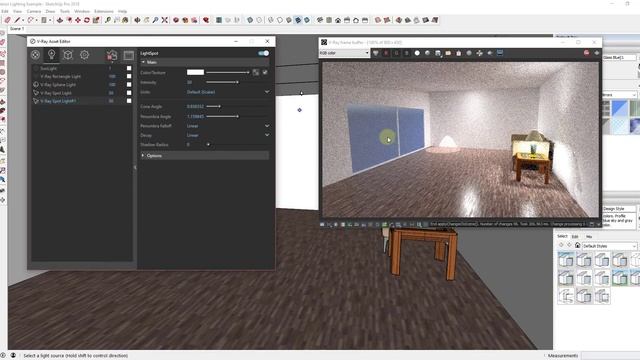Select the Push/Pull tool
This screenshot has height=360, width=640.
(60, 20)
